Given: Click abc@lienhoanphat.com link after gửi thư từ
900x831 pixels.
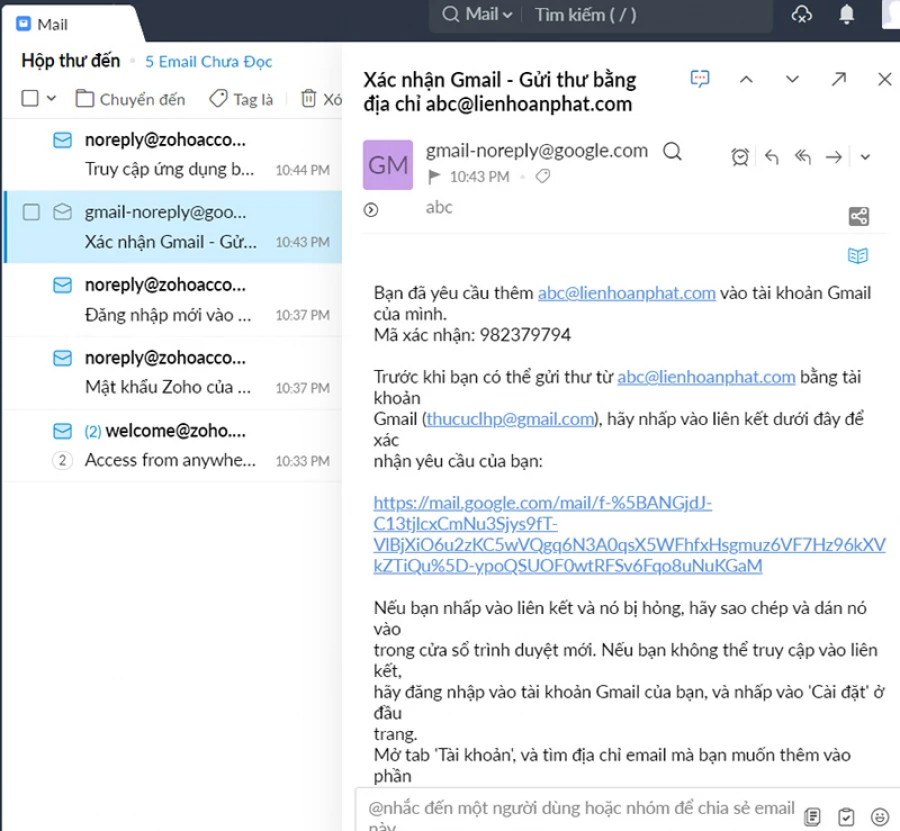Looking at the screenshot, I should [706, 377].
